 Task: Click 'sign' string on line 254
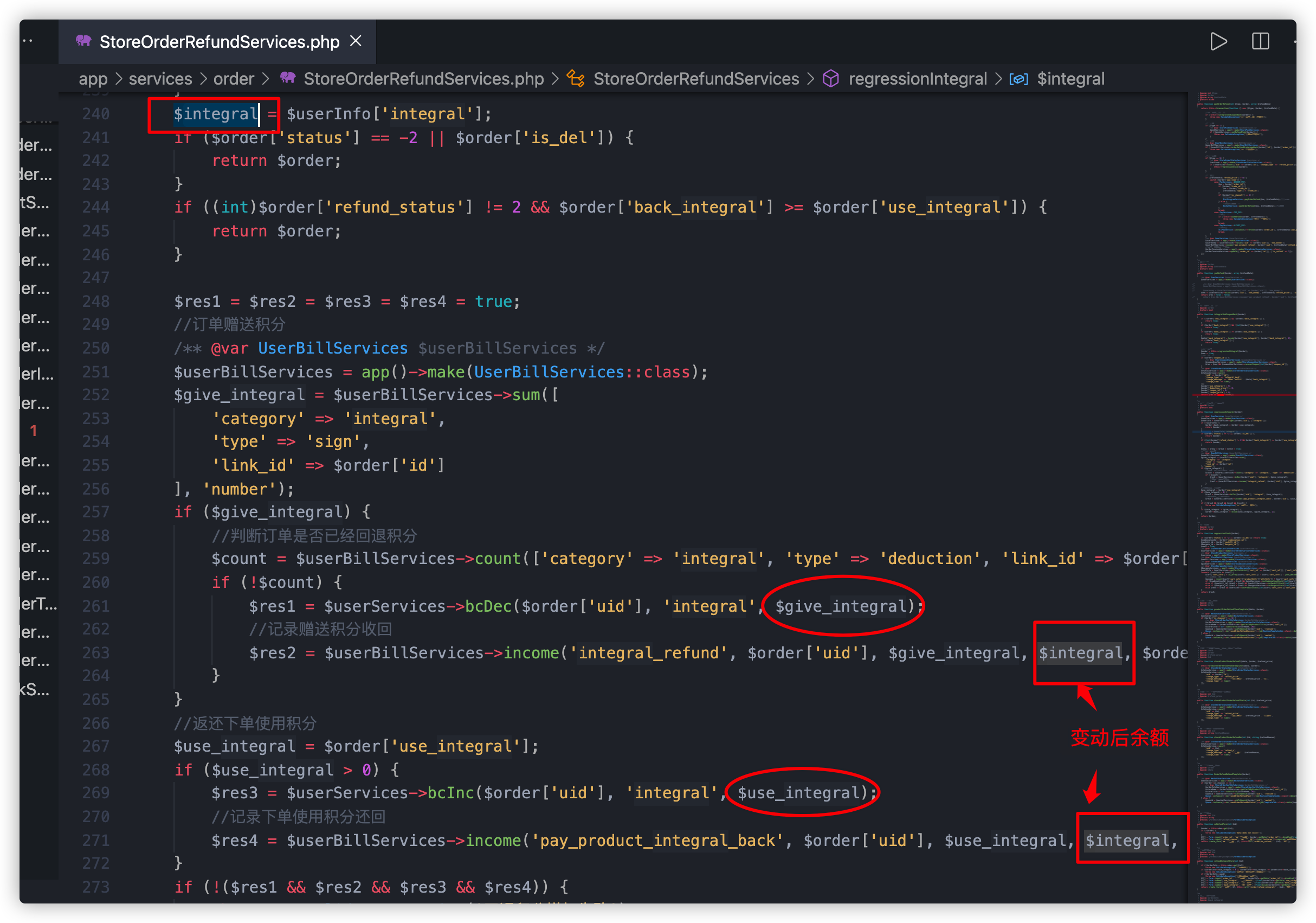pyautogui.click(x=333, y=442)
